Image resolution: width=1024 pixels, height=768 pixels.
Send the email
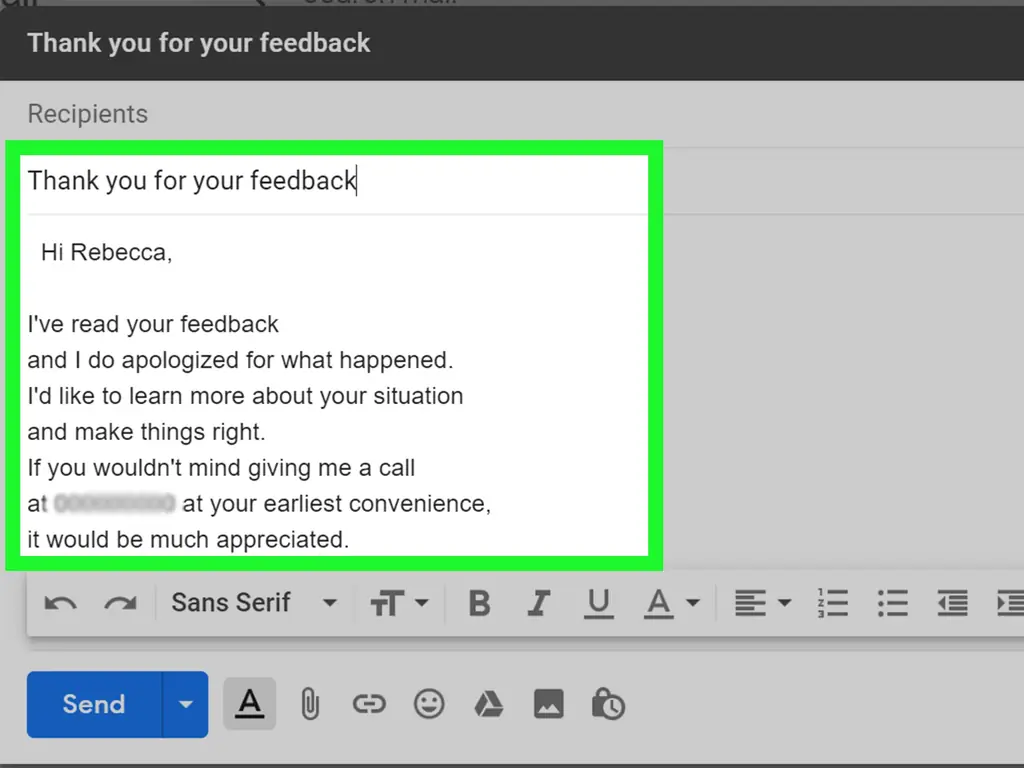coord(94,704)
